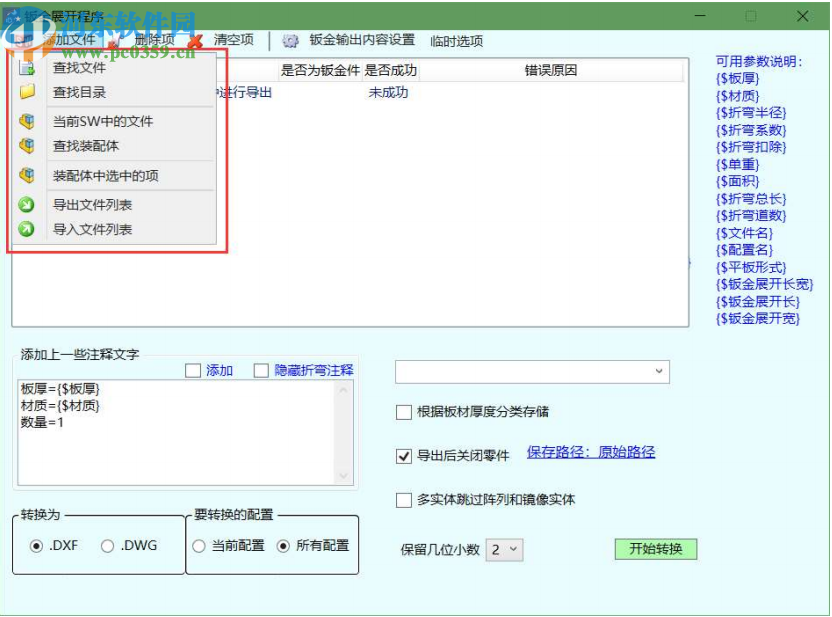The width and height of the screenshot is (832, 617).
Task: Click the 装配体中选中的项 icon
Action: (27, 175)
